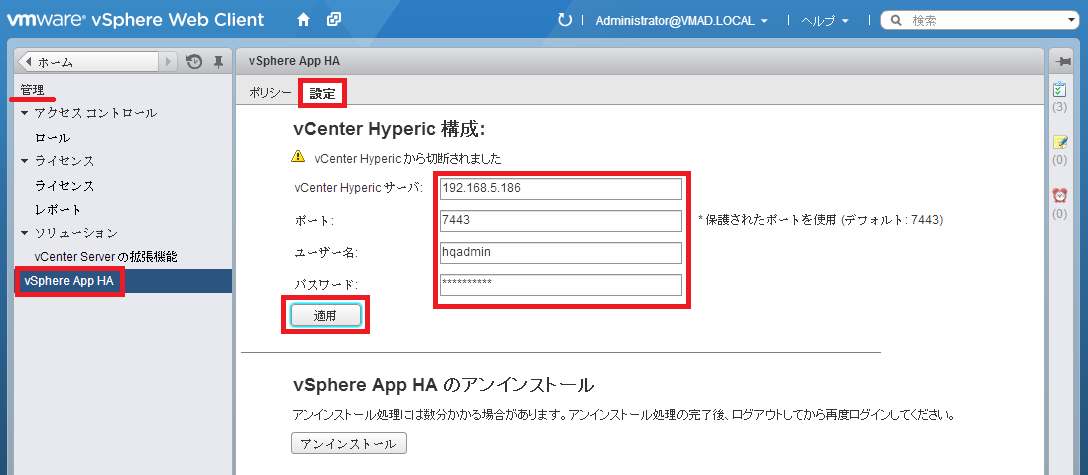Go to vSphere Web Client home icon

(303, 19)
